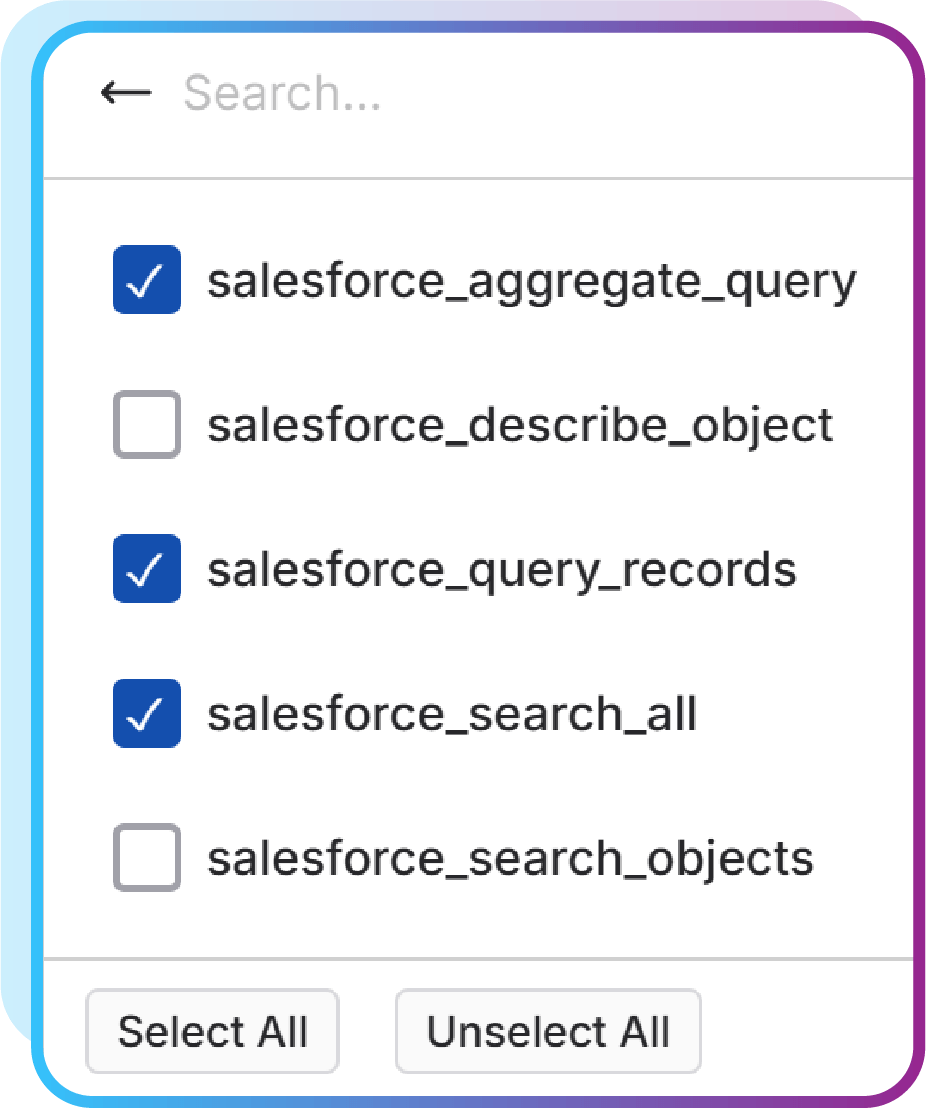
Task: Click the checkmark inside salesforce_search_all checkbox
Action: point(147,713)
